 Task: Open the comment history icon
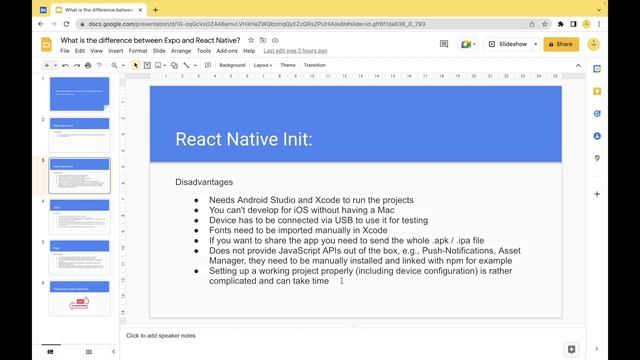[444, 44]
